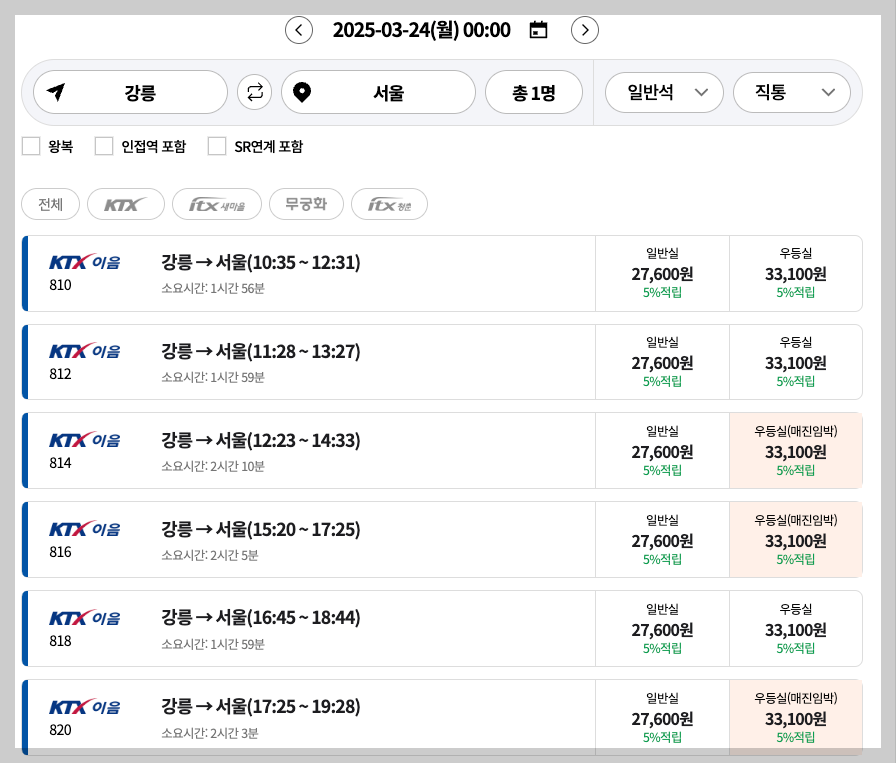Click the 소요시간: 1시간 56분 text

(x=213, y=288)
